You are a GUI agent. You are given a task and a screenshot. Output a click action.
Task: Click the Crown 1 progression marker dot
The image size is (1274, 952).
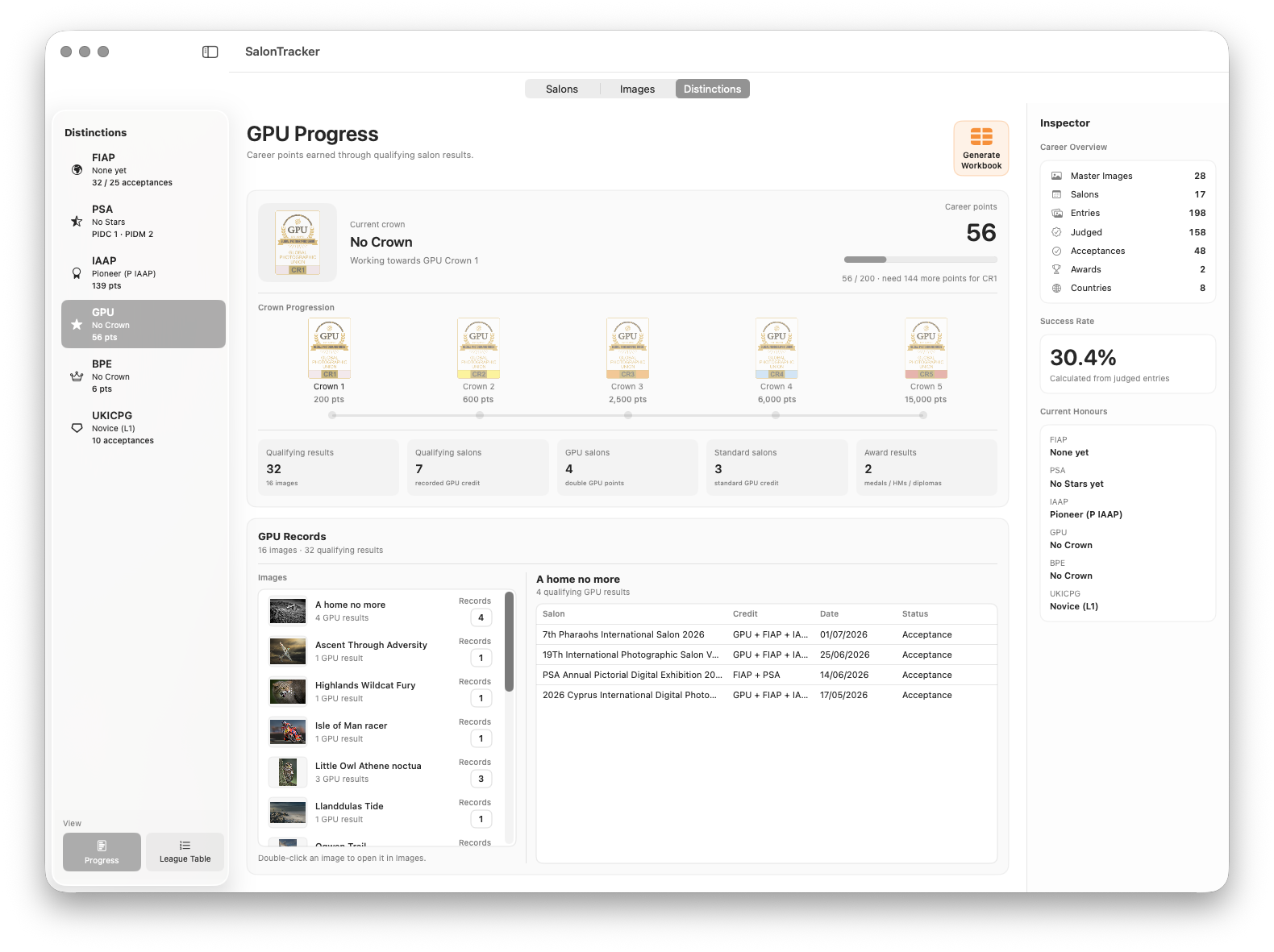[332, 415]
